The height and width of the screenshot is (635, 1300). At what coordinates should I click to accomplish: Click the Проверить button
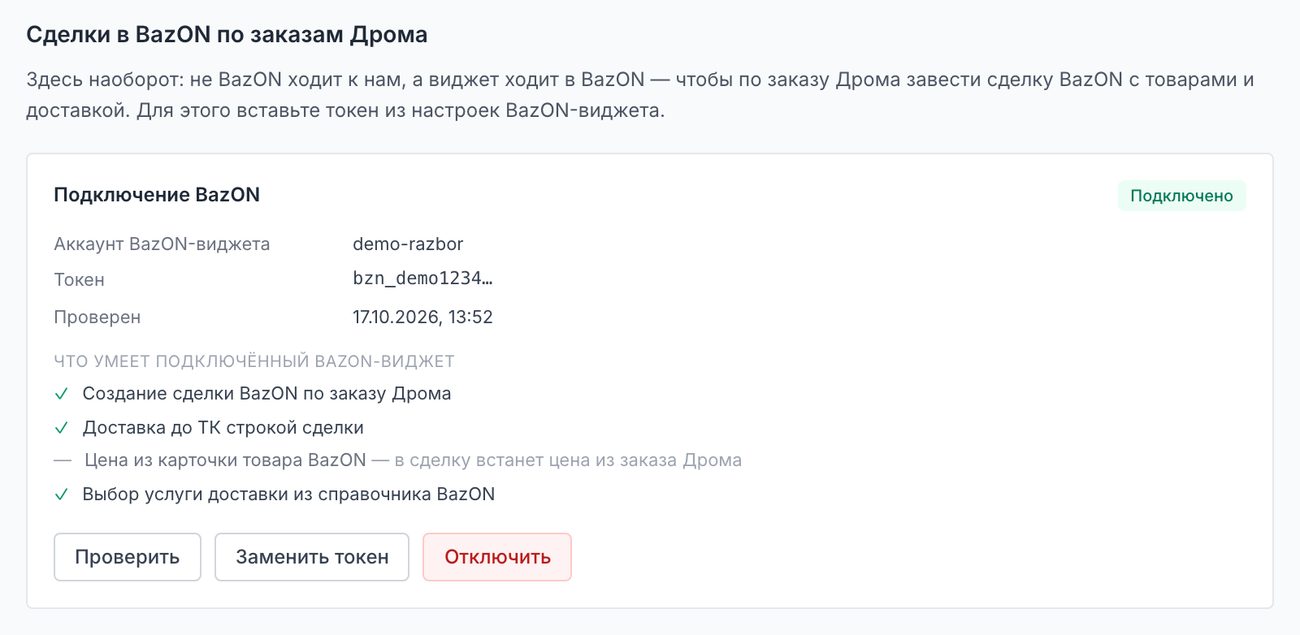click(x=127, y=557)
